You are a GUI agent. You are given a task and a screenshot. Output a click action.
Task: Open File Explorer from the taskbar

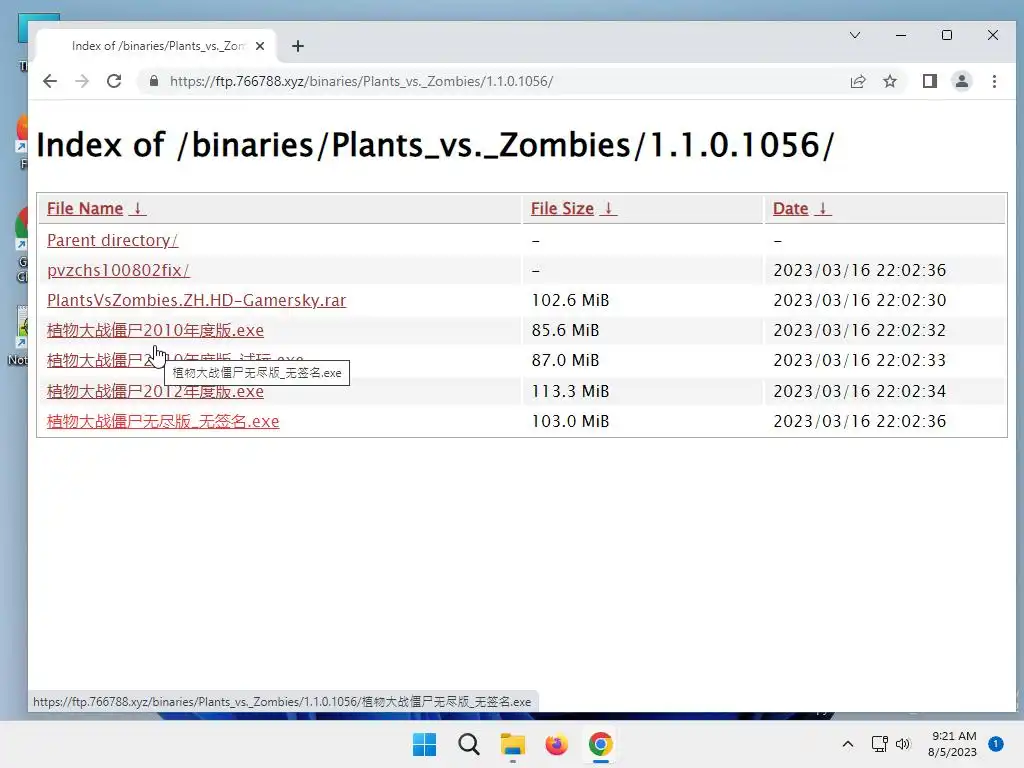point(513,744)
